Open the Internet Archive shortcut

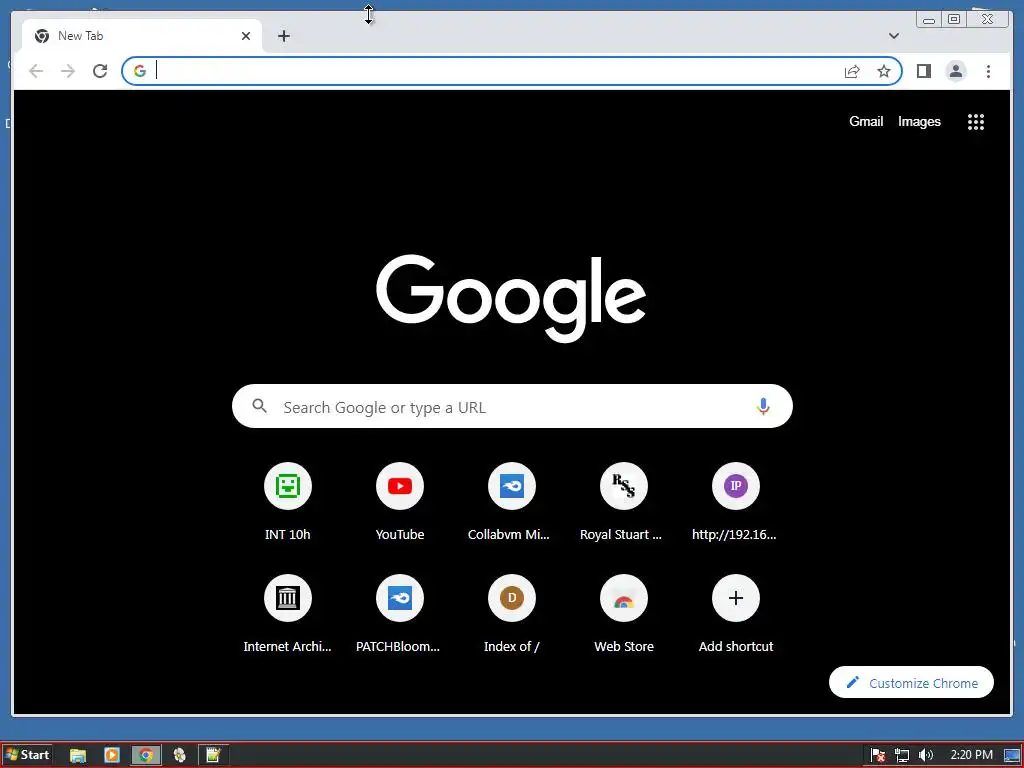pyautogui.click(x=287, y=614)
